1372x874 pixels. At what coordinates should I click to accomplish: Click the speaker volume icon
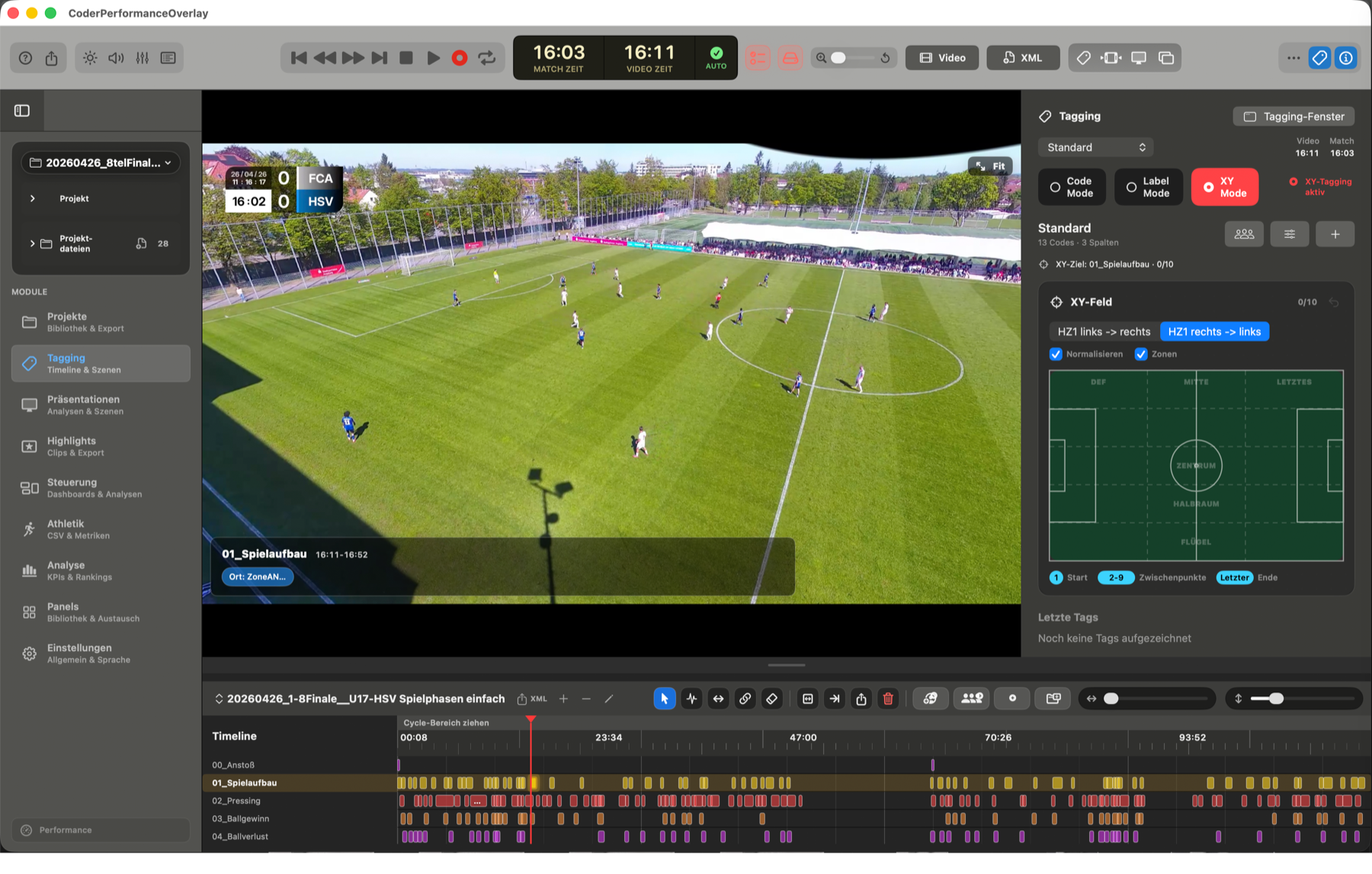point(116,58)
